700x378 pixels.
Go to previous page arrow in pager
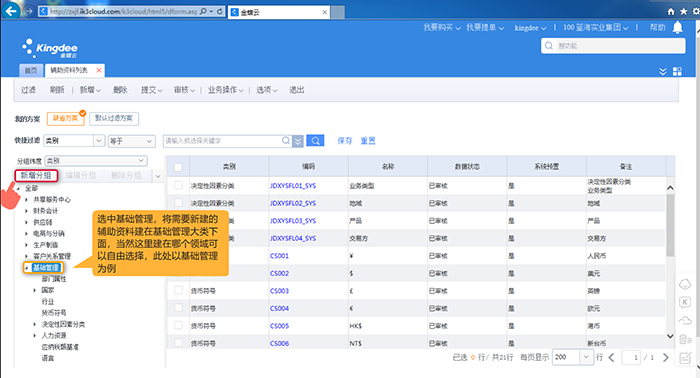[x=612, y=357]
